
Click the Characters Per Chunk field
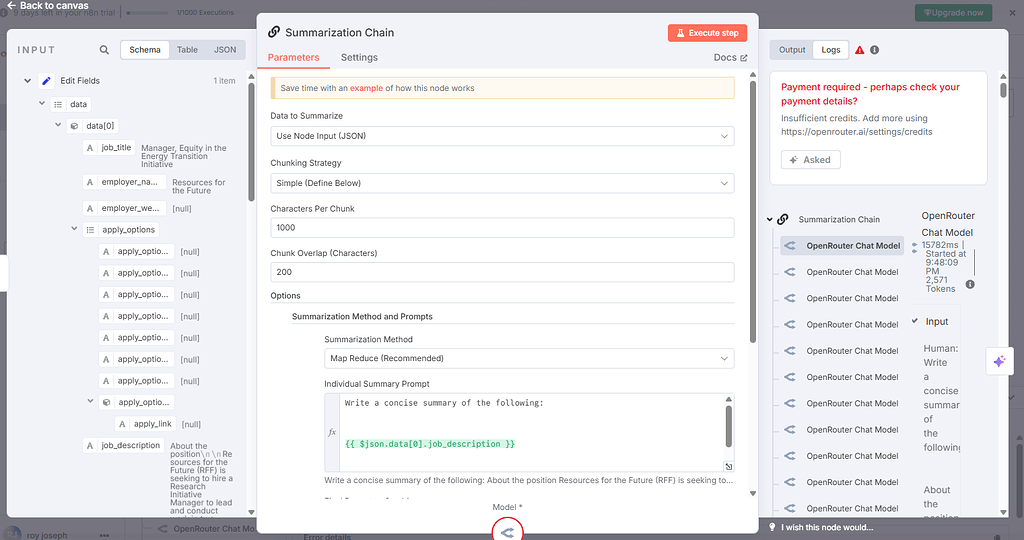[502, 228]
